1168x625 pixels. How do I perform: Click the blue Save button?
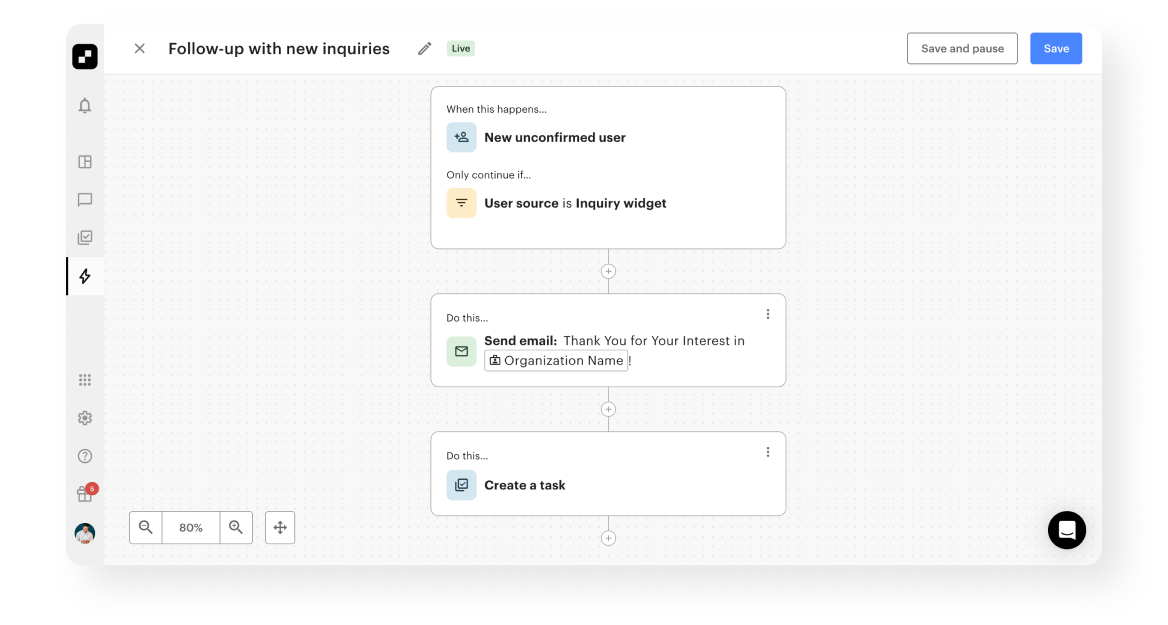point(1056,49)
